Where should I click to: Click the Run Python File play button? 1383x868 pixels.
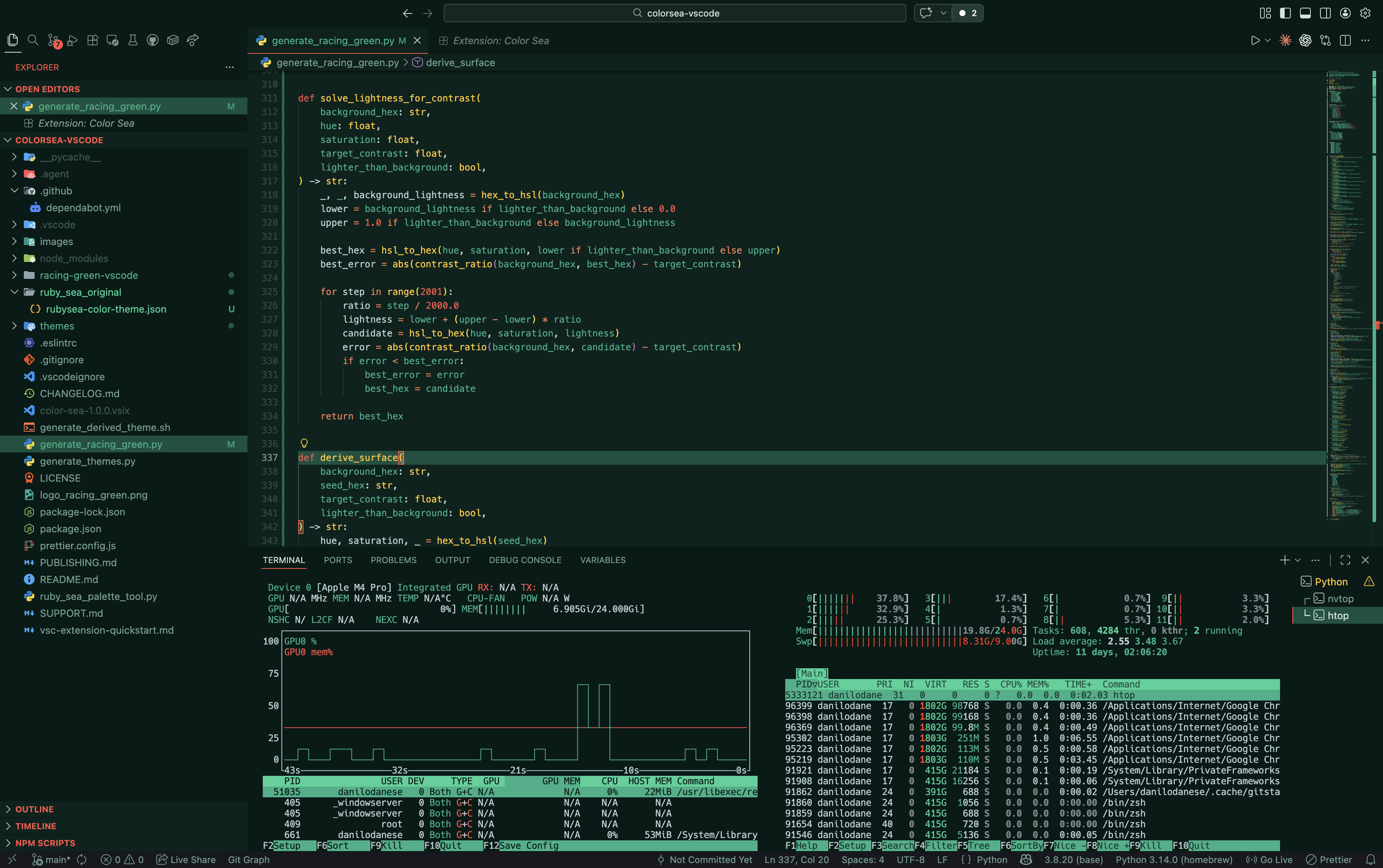(1255, 40)
